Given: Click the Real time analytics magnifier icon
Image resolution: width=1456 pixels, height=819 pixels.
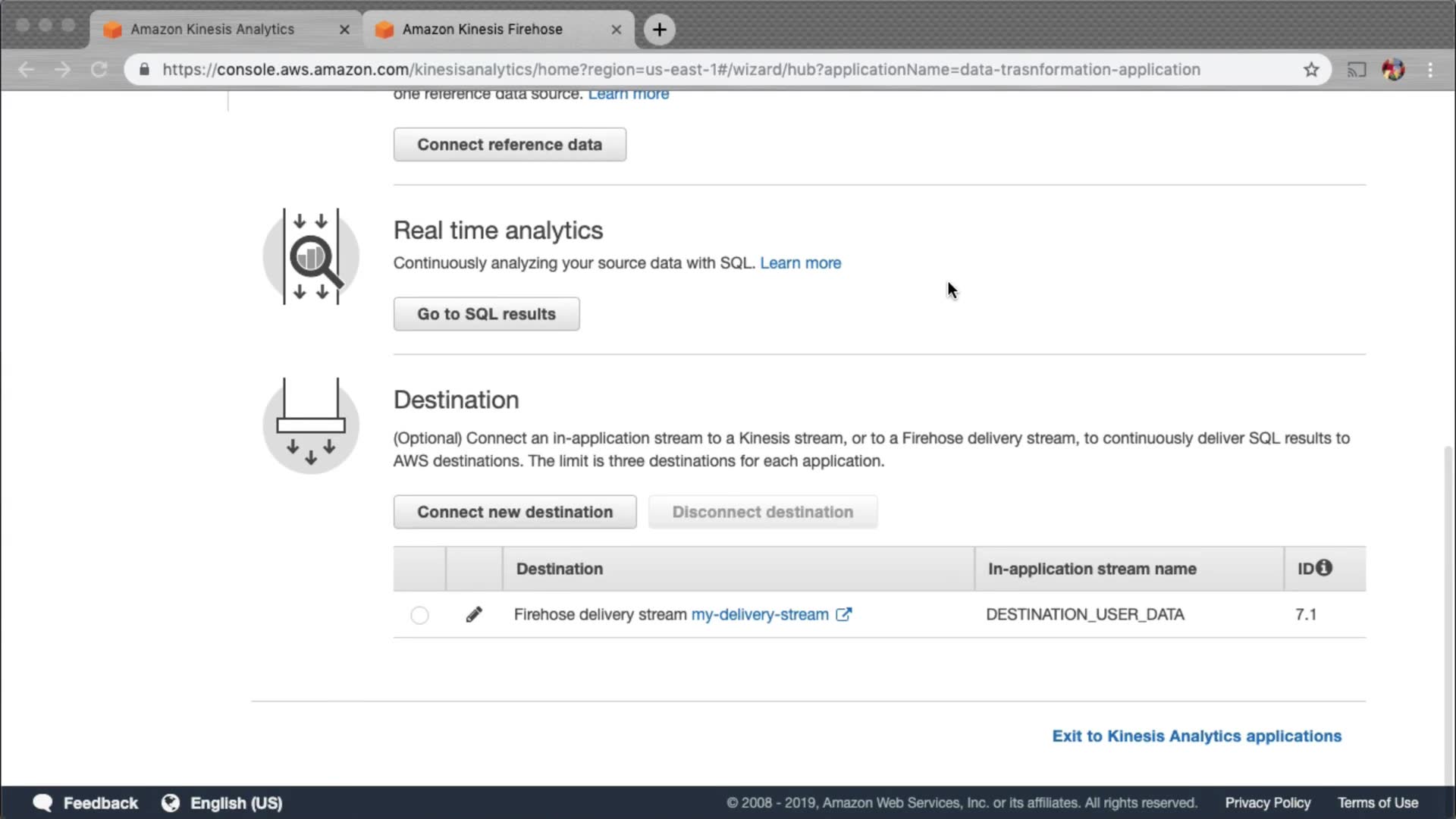Looking at the screenshot, I should (x=311, y=256).
